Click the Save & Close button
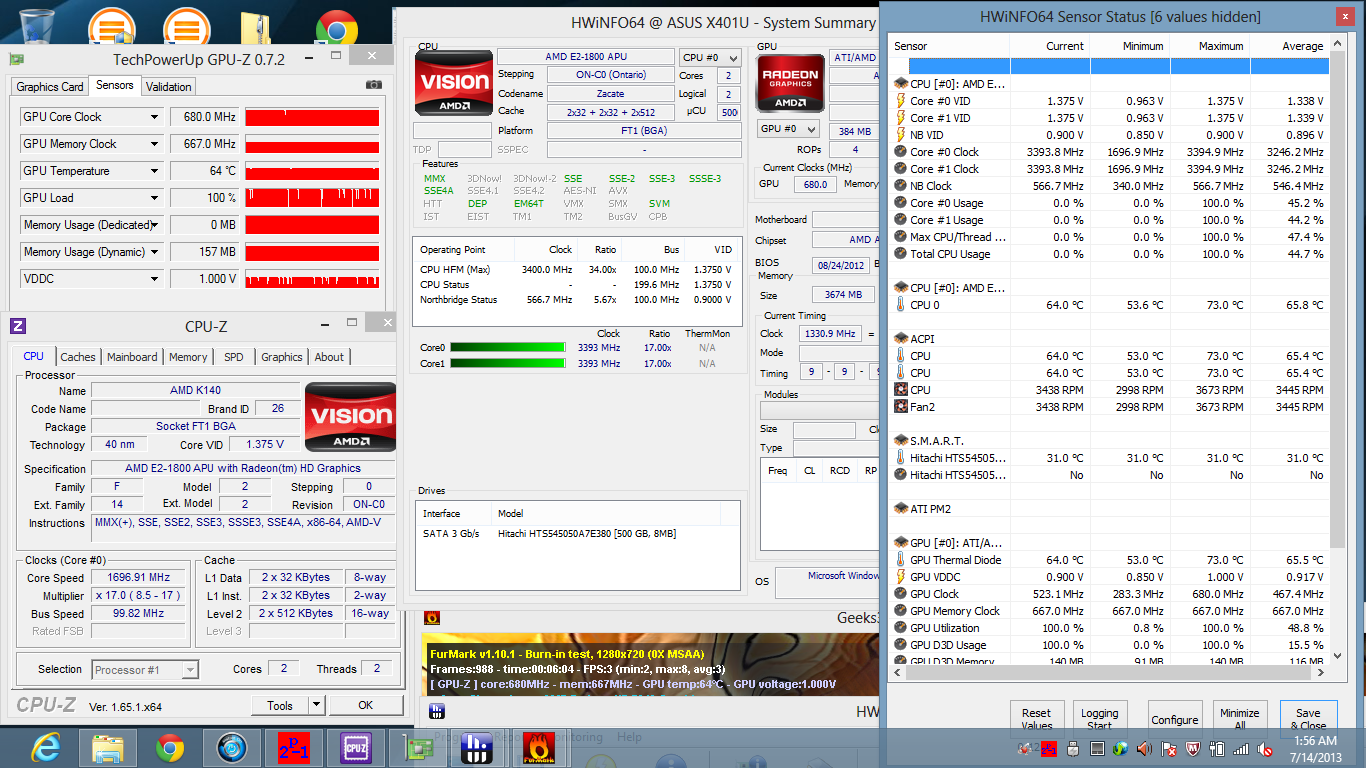 pyautogui.click(x=1308, y=719)
